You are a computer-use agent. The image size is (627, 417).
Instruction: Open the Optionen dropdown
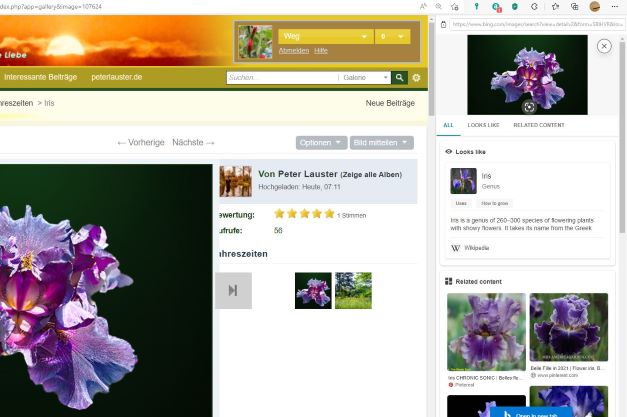pyautogui.click(x=322, y=143)
